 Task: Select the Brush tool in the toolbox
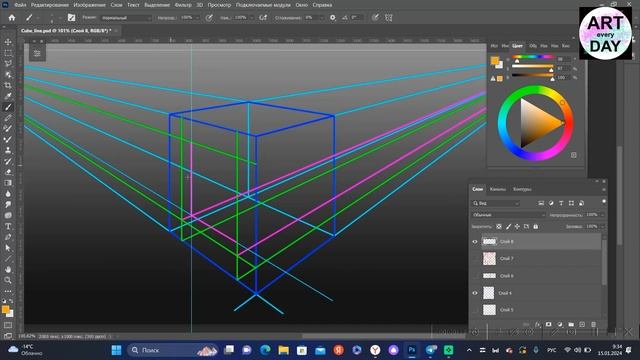(8, 107)
